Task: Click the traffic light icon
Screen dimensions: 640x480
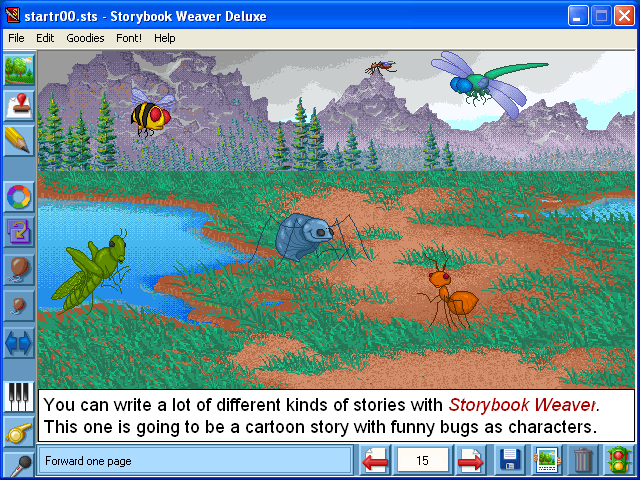Action: click(619, 461)
